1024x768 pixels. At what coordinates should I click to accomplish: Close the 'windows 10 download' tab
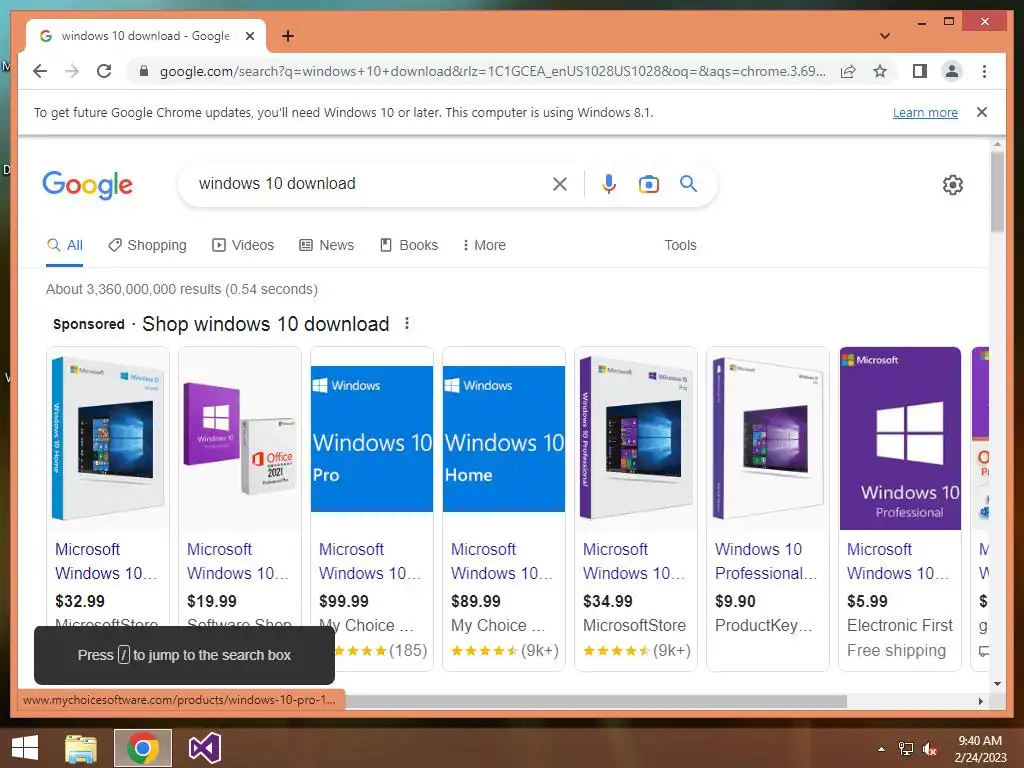tap(249, 36)
